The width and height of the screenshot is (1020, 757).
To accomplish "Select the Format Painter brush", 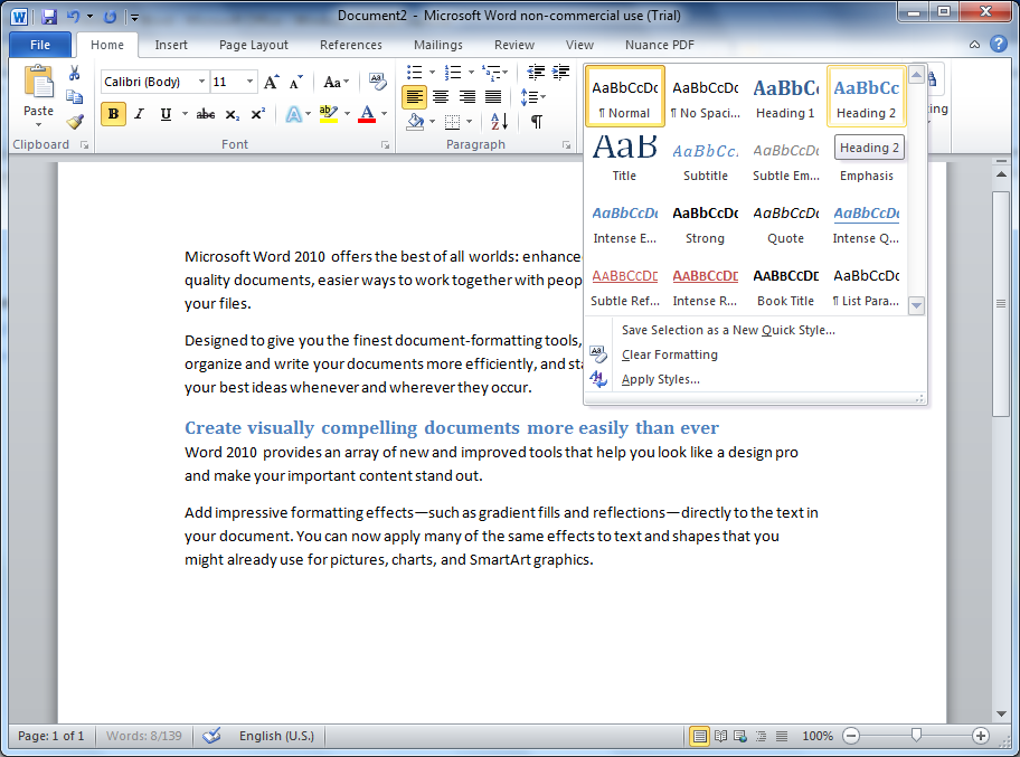I will tap(75, 121).
